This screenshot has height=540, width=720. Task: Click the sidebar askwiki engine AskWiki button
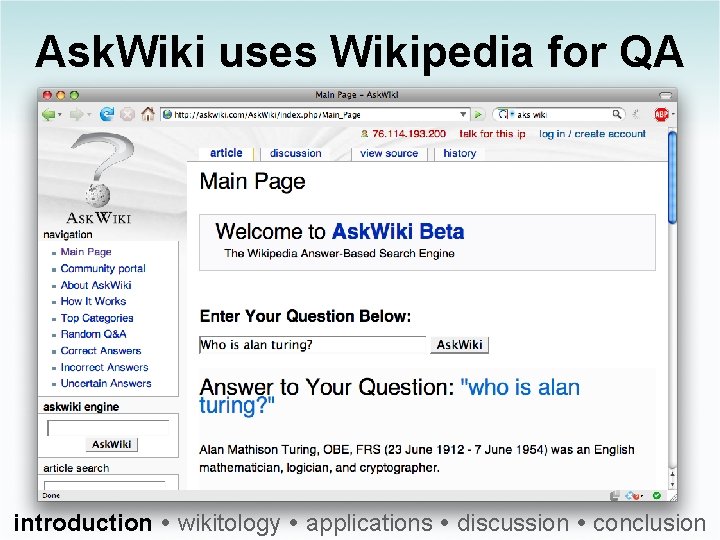coord(112,444)
